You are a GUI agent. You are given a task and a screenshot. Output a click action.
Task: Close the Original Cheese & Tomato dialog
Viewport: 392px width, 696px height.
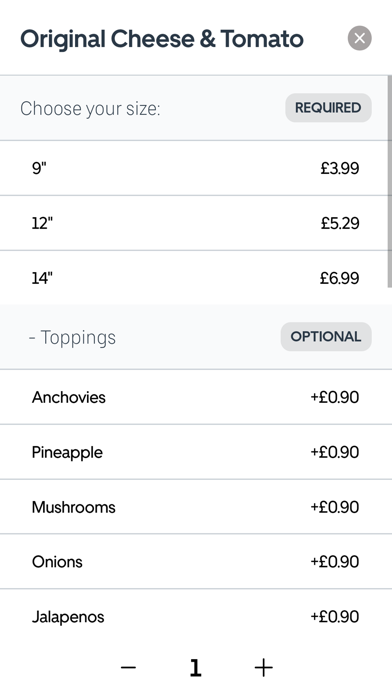tap(360, 38)
